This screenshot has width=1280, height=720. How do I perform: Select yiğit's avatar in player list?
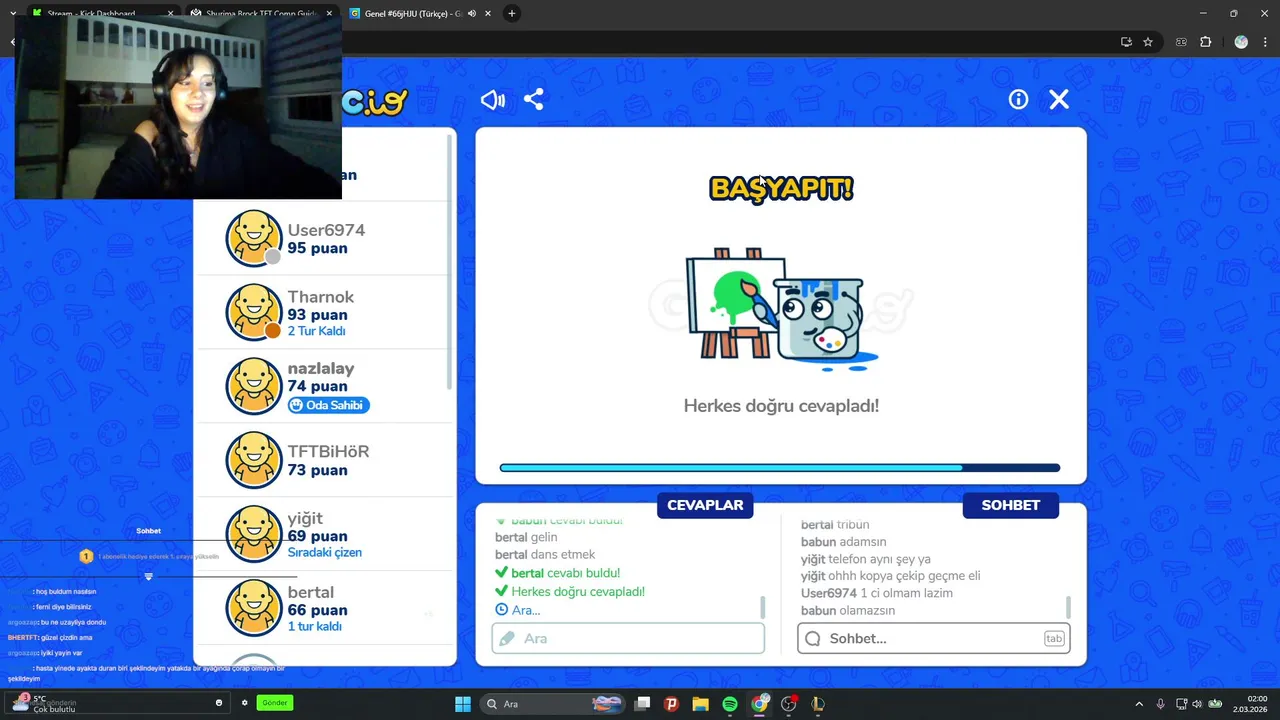(254, 534)
